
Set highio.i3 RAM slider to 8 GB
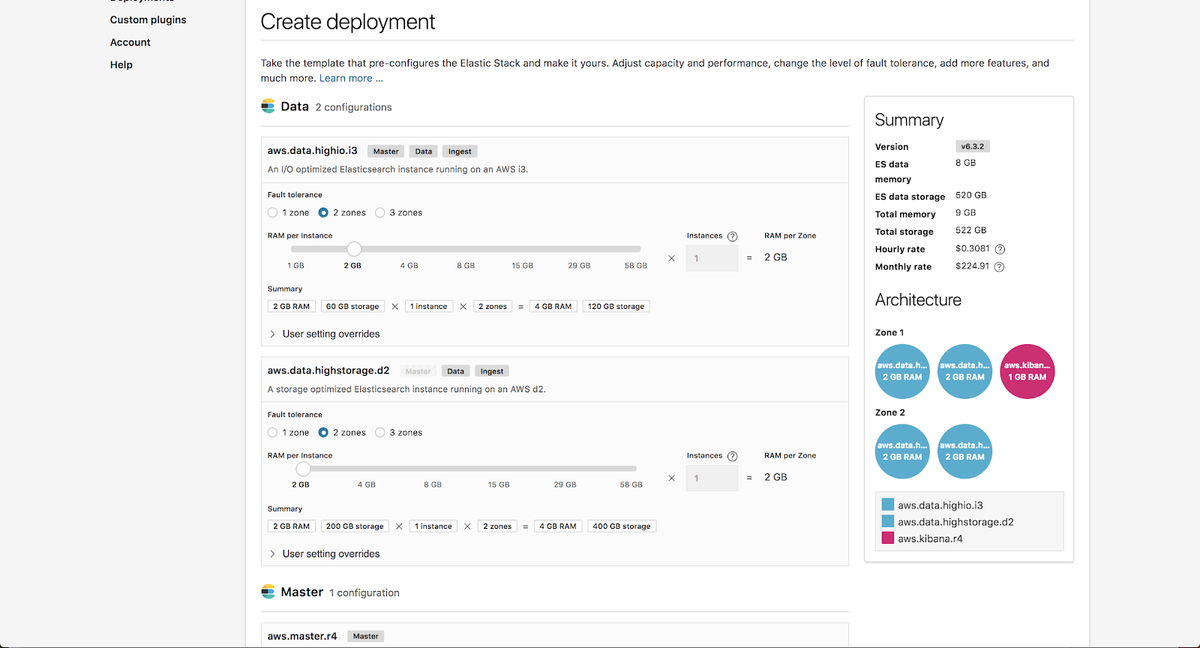coord(465,266)
